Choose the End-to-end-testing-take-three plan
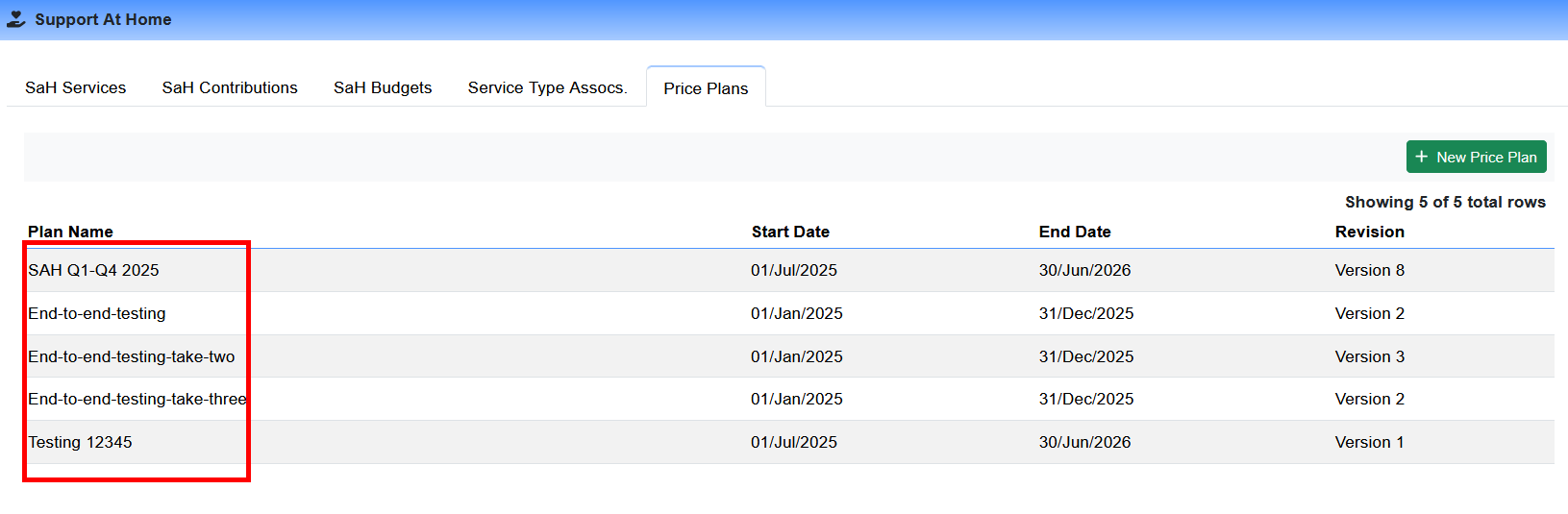The width and height of the screenshot is (1568, 514). tap(137, 399)
